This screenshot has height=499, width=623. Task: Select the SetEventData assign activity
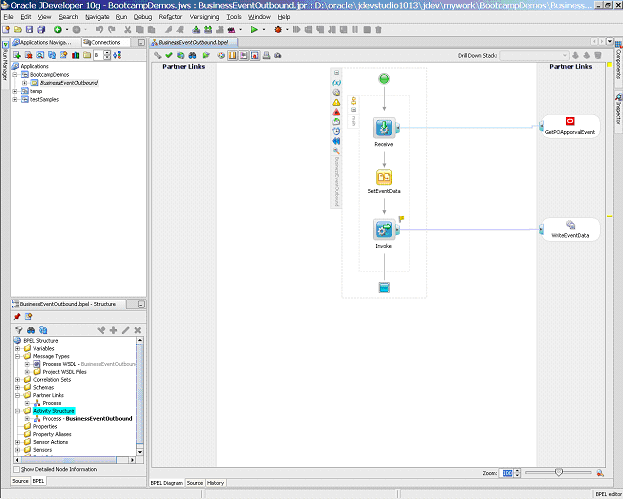click(384, 177)
